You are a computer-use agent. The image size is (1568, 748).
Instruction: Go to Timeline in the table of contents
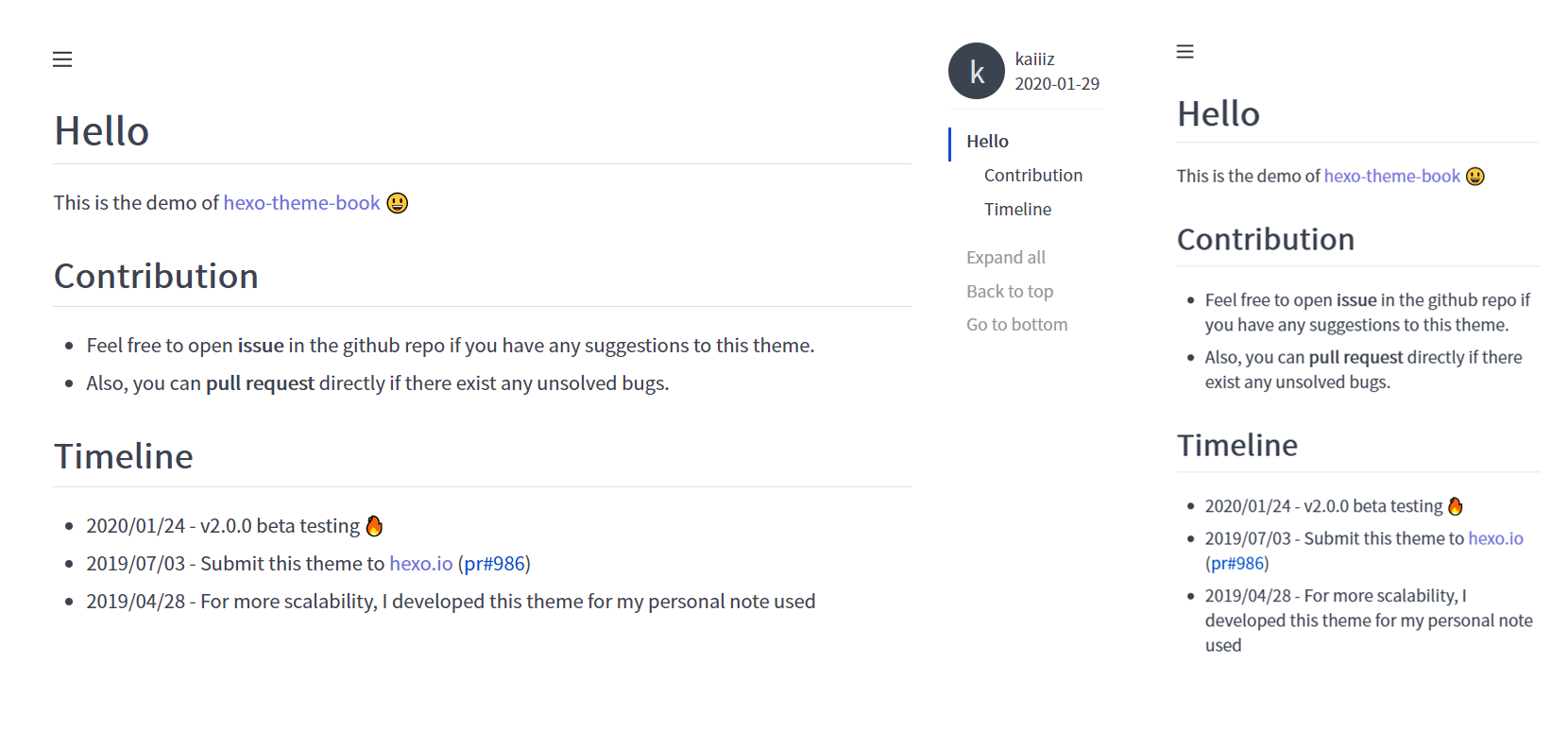click(1017, 210)
